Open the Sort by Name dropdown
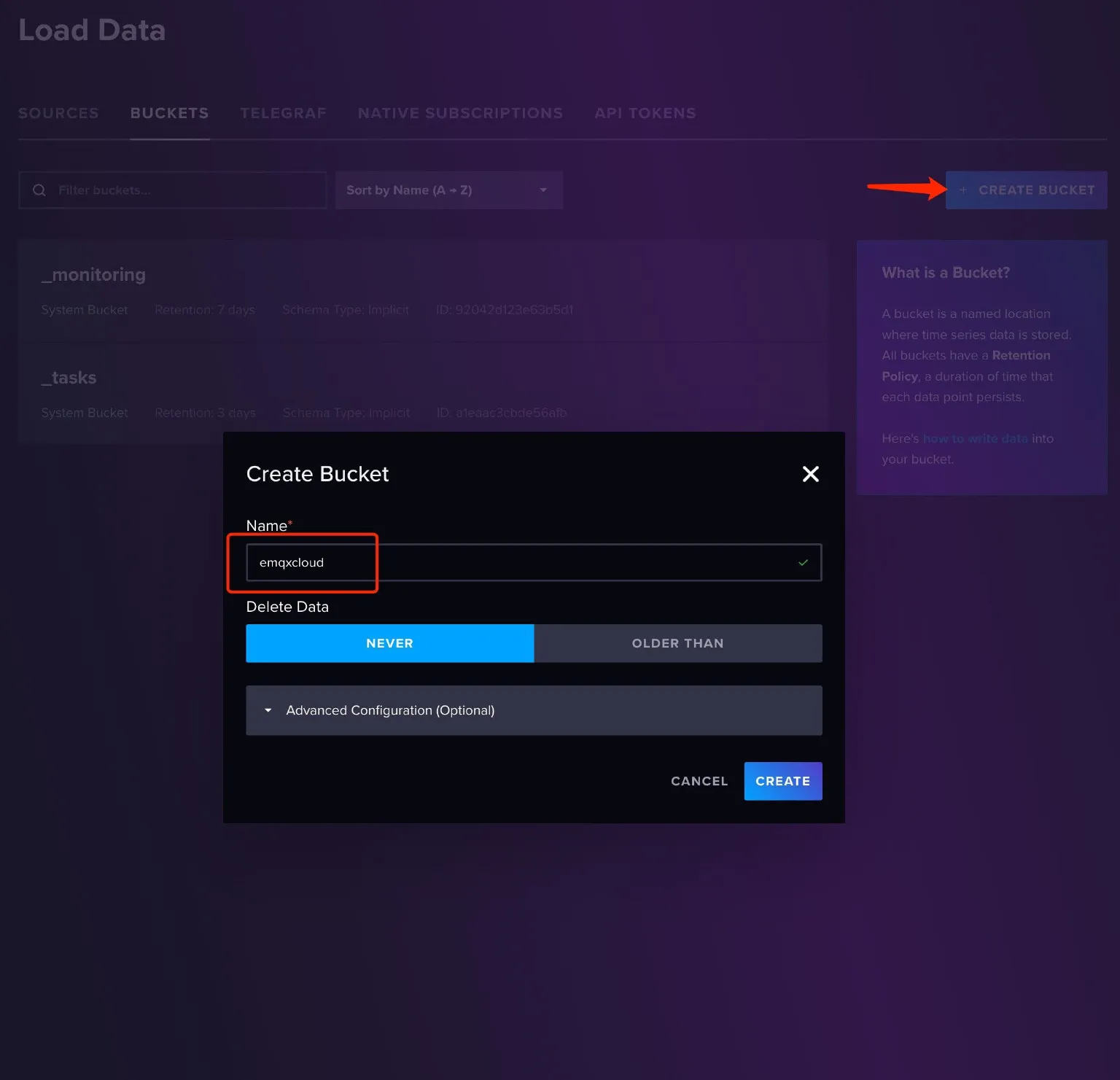 point(448,190)
